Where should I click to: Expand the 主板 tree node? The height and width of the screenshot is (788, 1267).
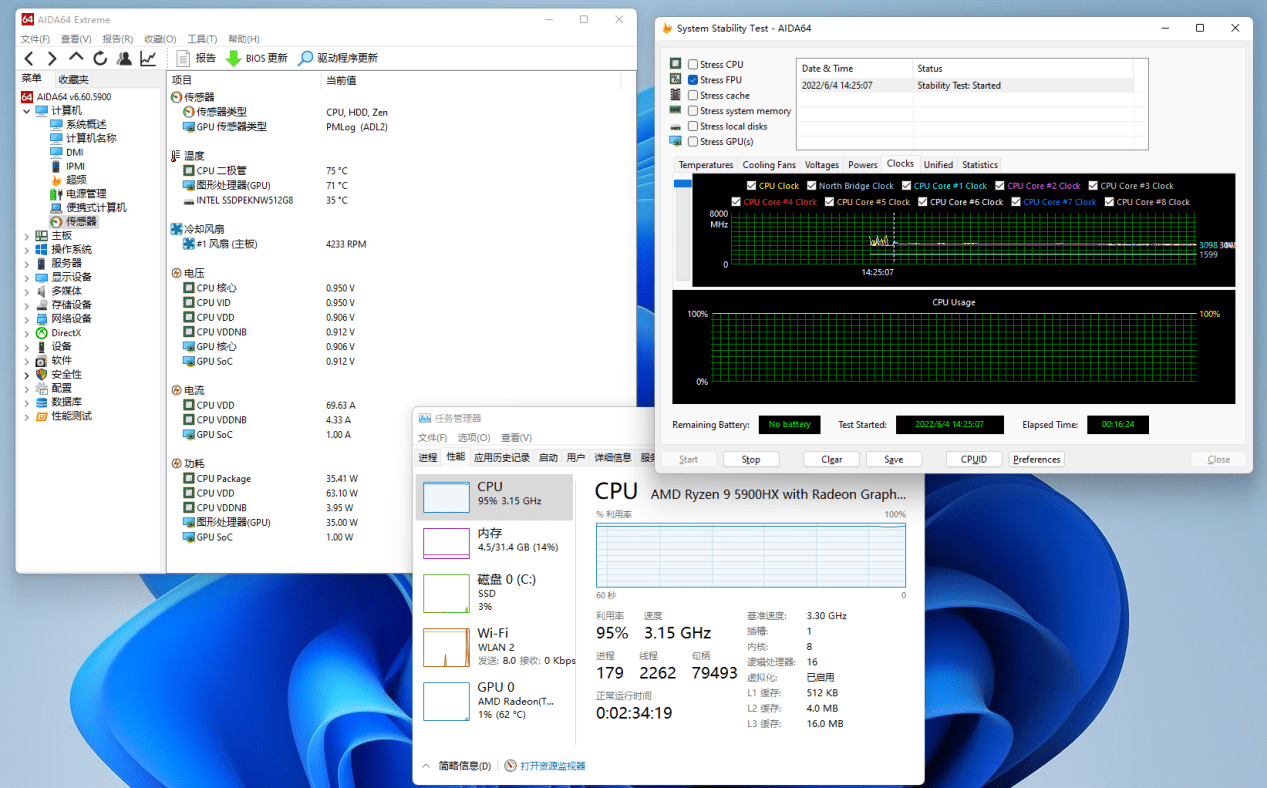click(x=27, y=236)
